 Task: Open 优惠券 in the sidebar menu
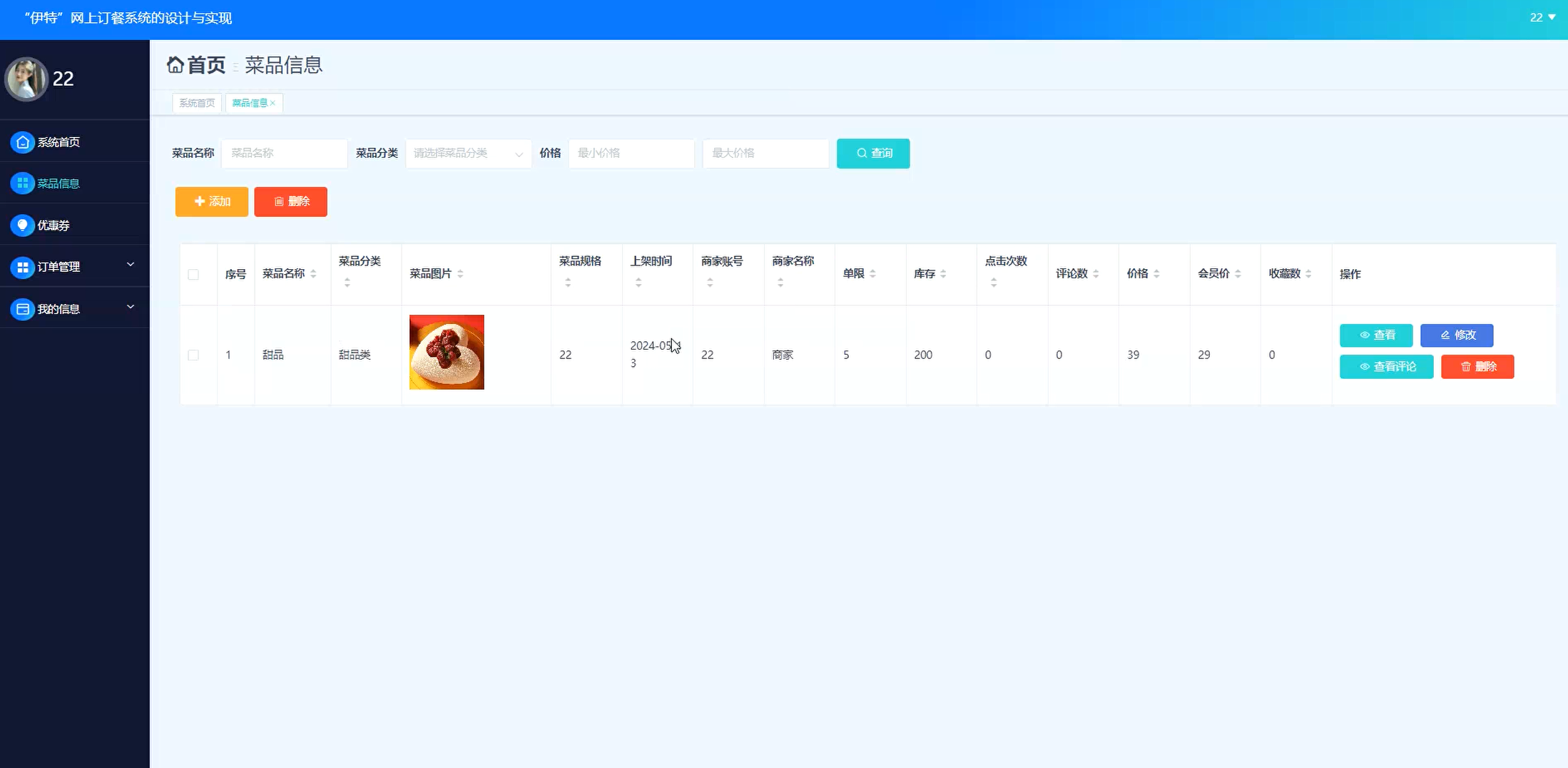click(x=74, y=226)
